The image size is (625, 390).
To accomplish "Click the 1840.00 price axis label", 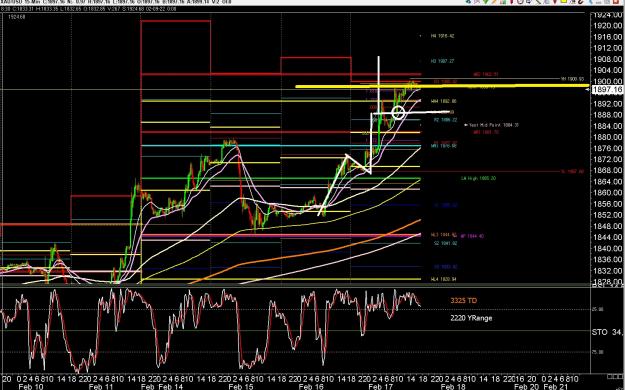I will [607, 249].
